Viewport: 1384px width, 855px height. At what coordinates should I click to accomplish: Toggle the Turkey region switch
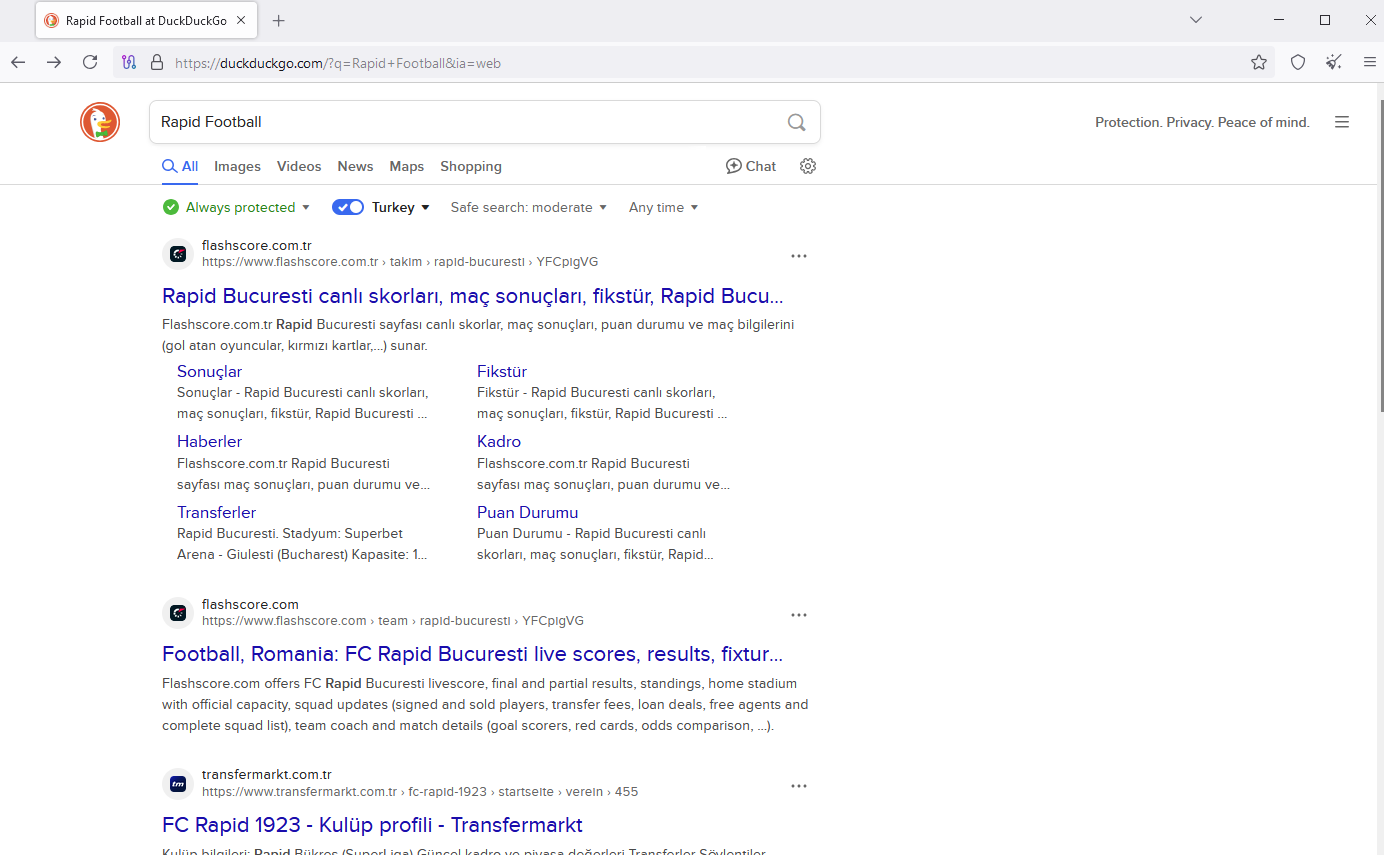348,207
